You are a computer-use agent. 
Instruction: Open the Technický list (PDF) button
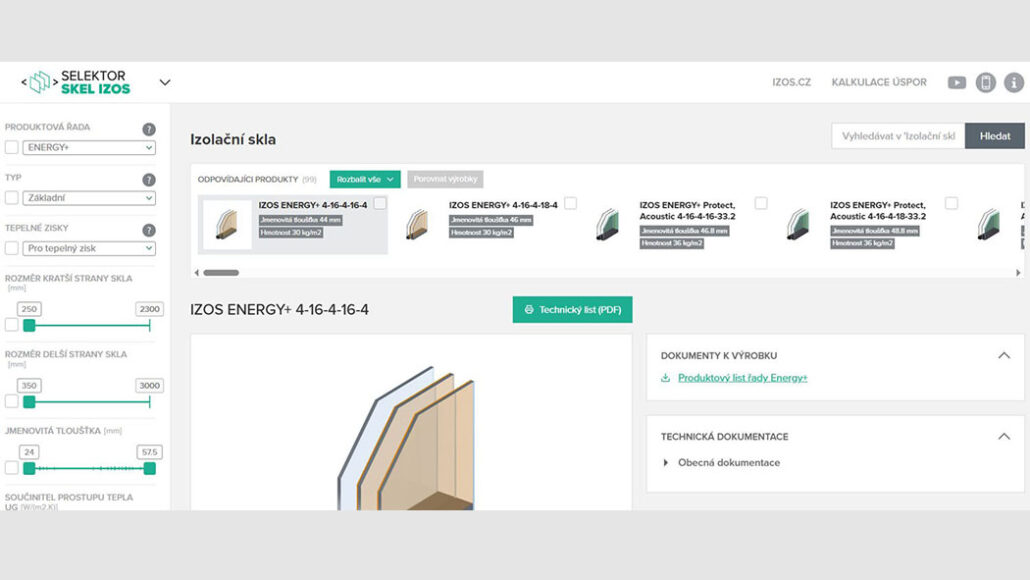pos(572,309)
